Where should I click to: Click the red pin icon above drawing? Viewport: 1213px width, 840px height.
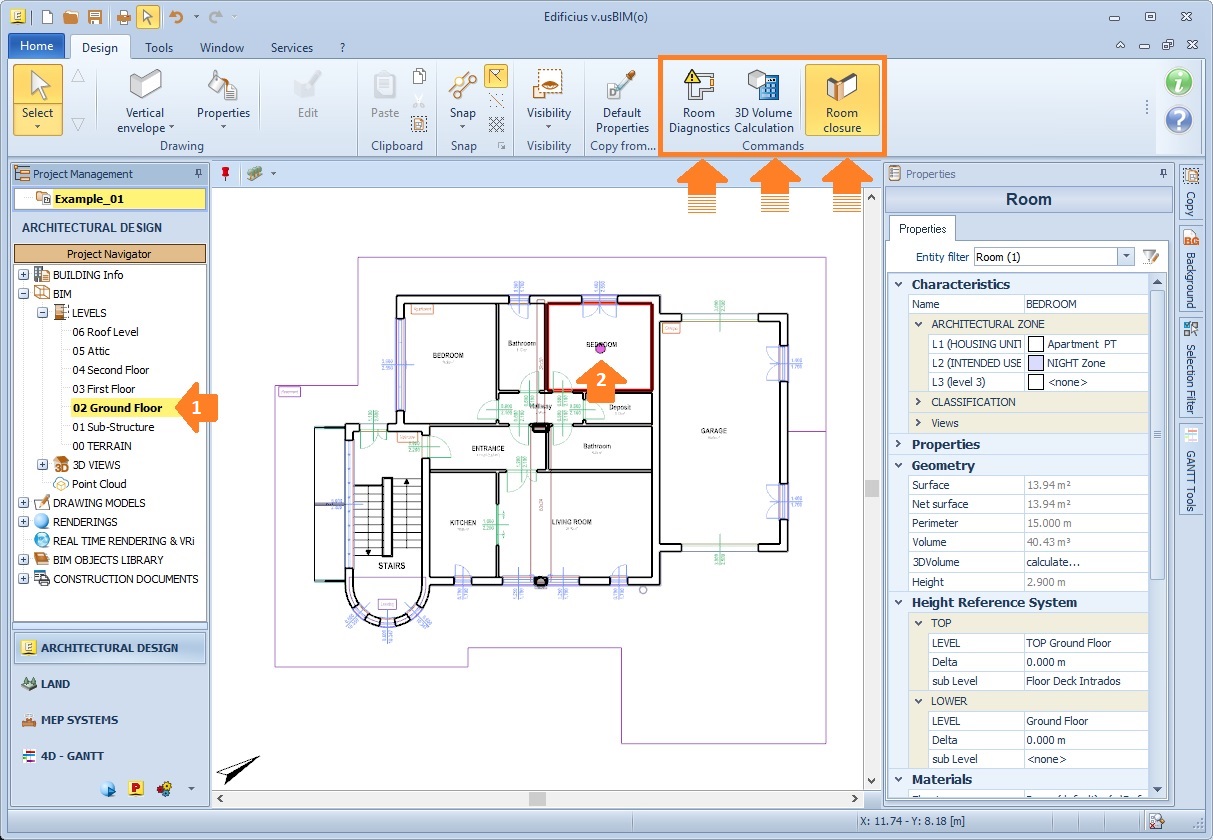click(226, 174)
